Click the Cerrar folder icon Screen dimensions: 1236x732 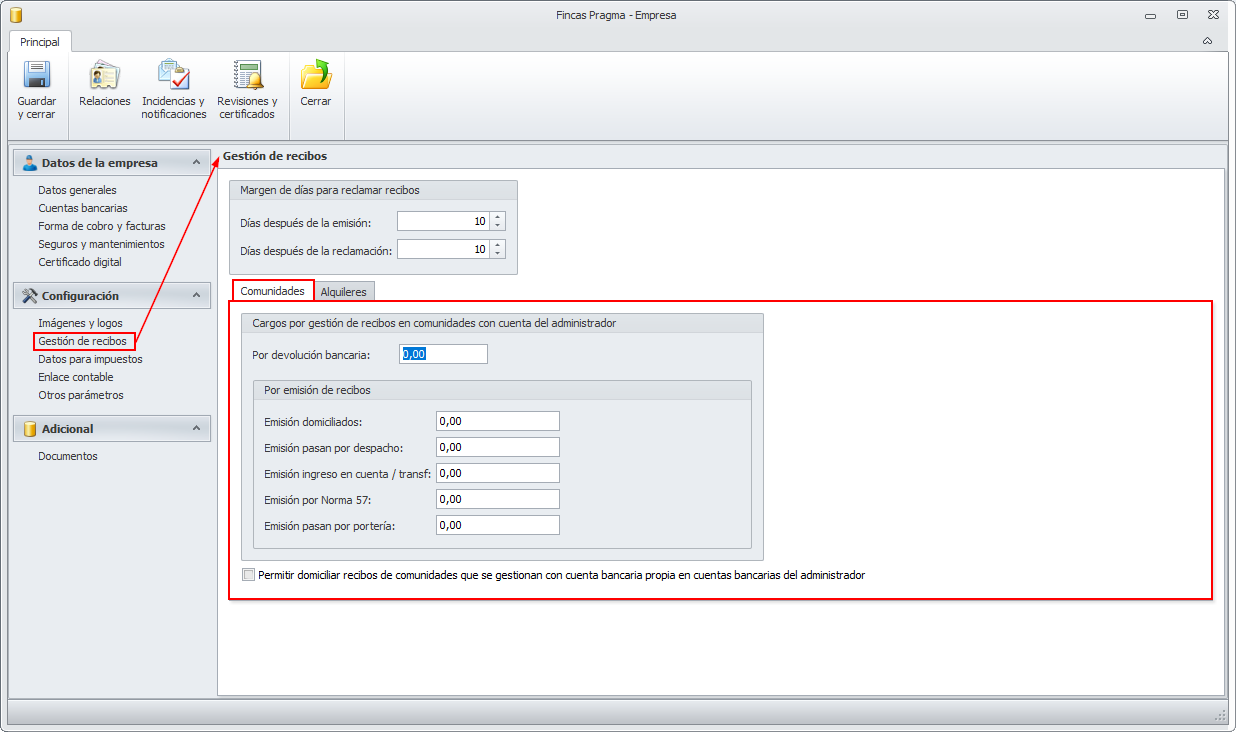click(x=316, y=75)
